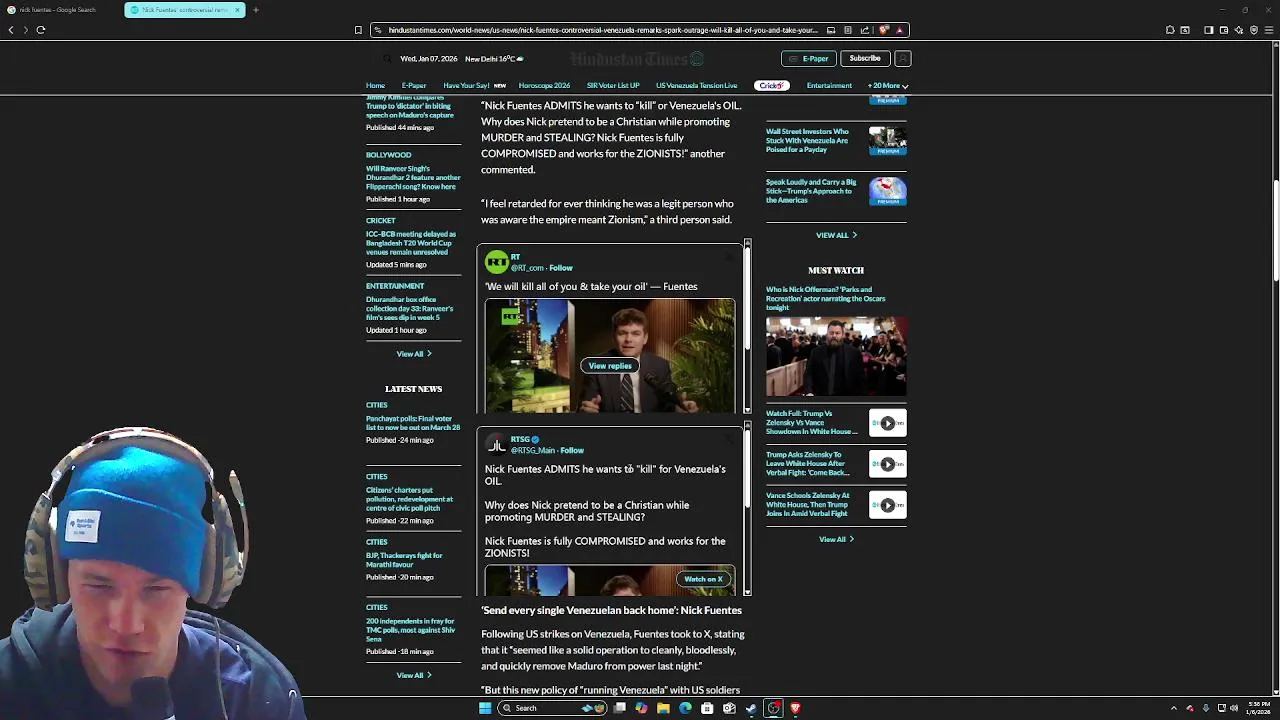The image size is (1280, 720).
Task: Click View All under Latest News cities
Action: 413,676
